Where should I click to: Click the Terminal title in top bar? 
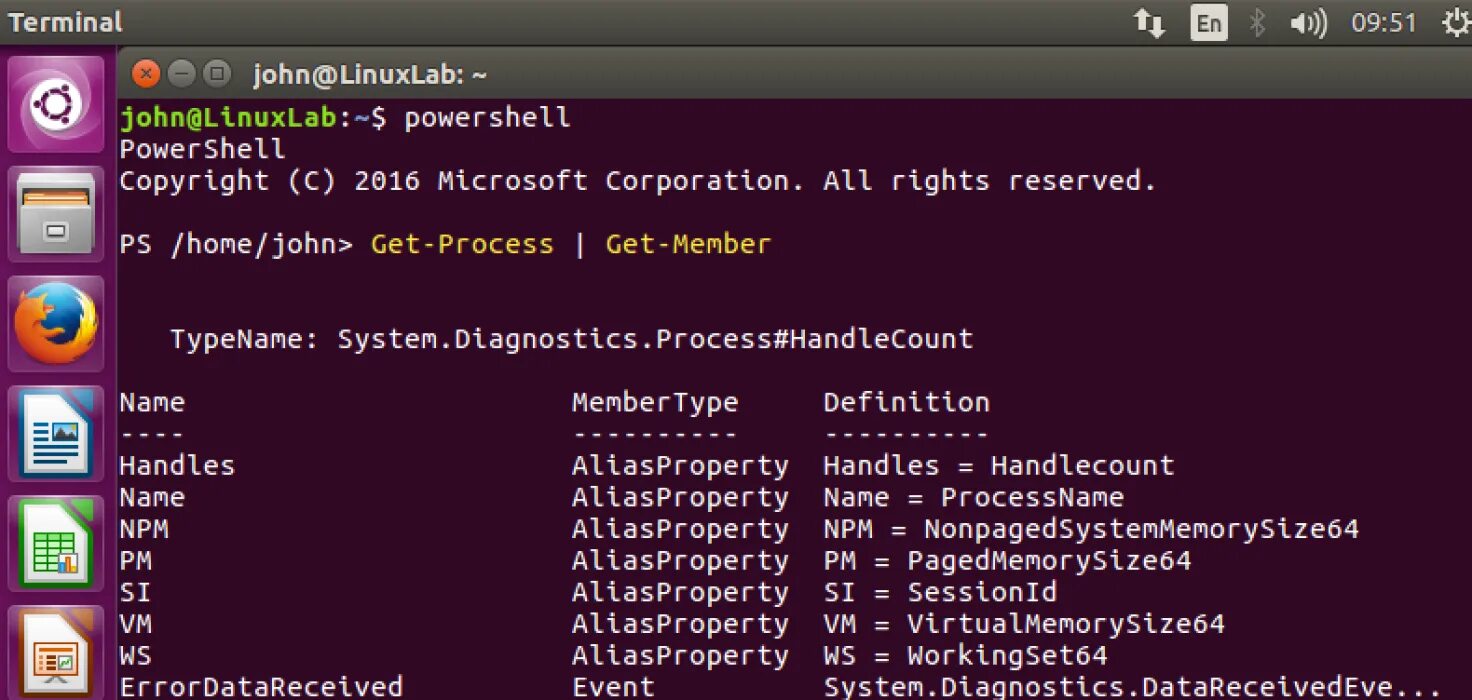tap(65, 23)
